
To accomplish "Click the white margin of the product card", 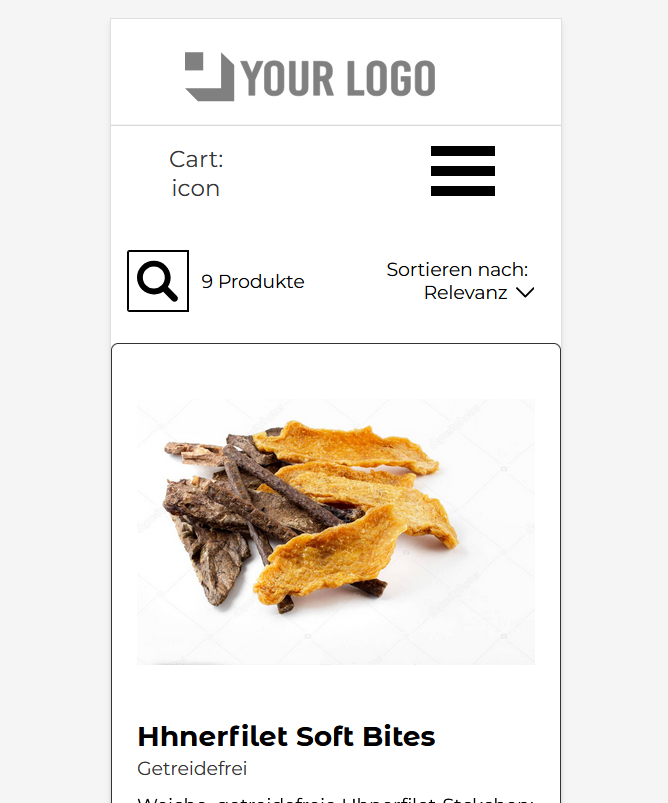I will [336, 371].
